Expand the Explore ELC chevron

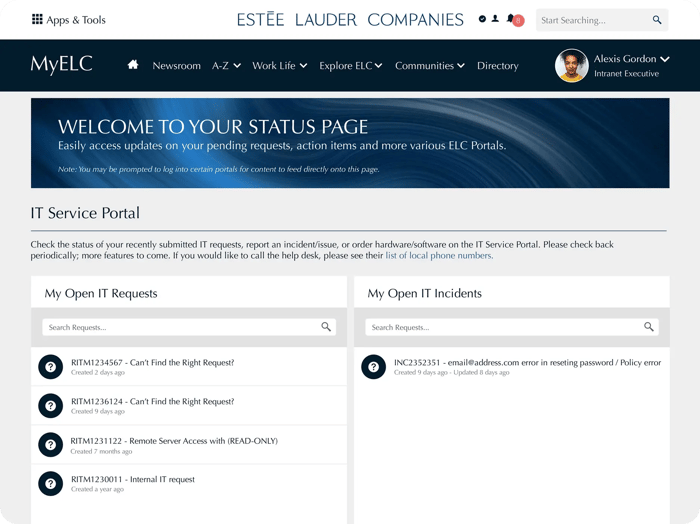[378, 66]
